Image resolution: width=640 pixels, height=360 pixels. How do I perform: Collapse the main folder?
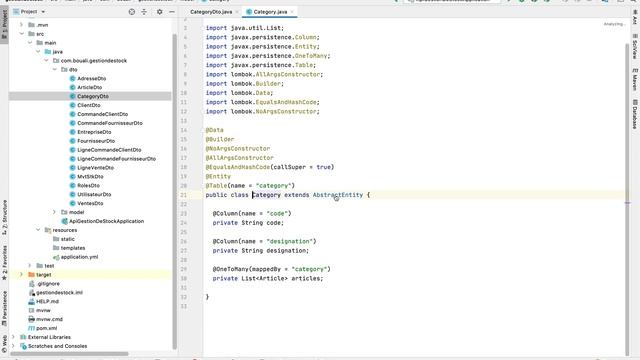[30, 43]
